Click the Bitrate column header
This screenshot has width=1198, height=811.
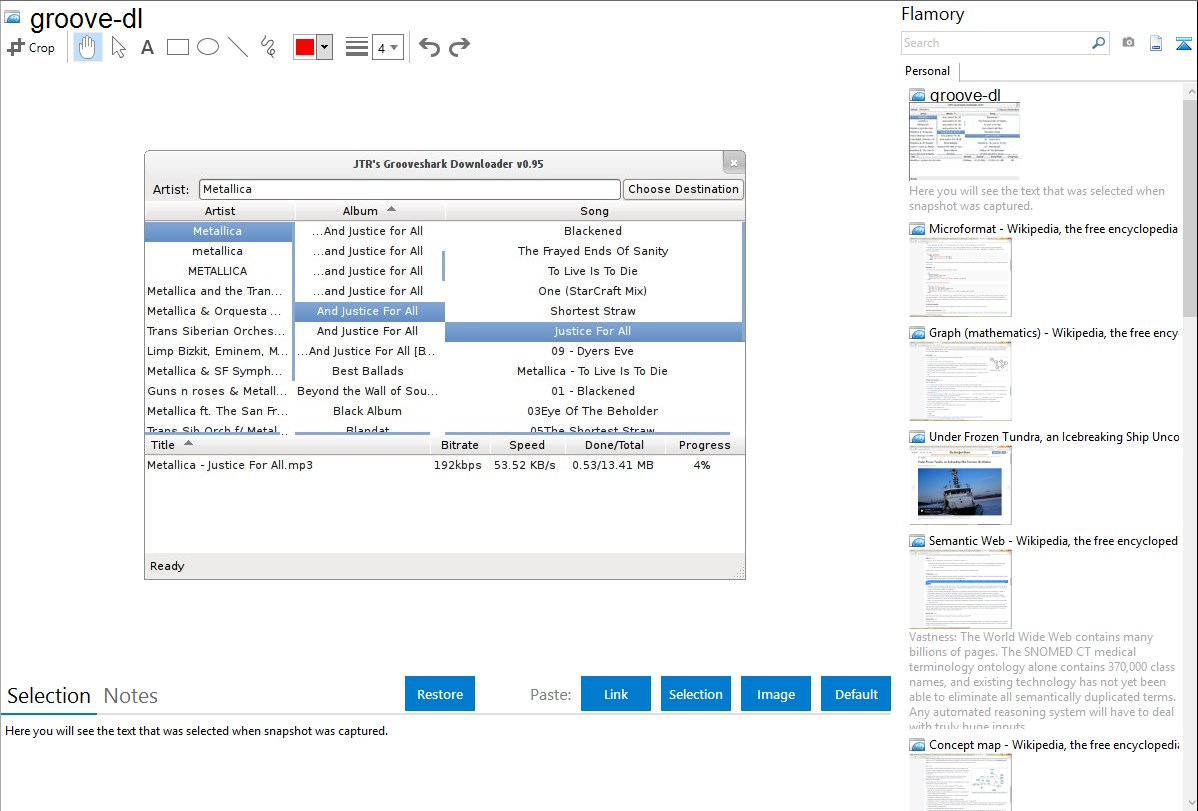[460, 445]
